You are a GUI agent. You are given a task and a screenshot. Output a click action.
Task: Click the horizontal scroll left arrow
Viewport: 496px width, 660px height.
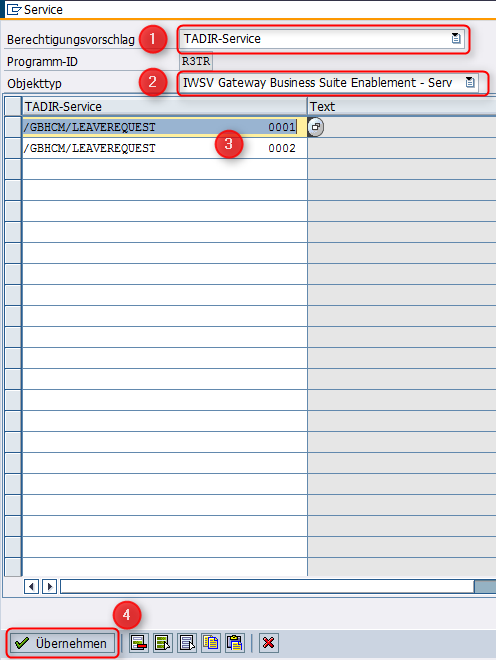tap(31, 586)
